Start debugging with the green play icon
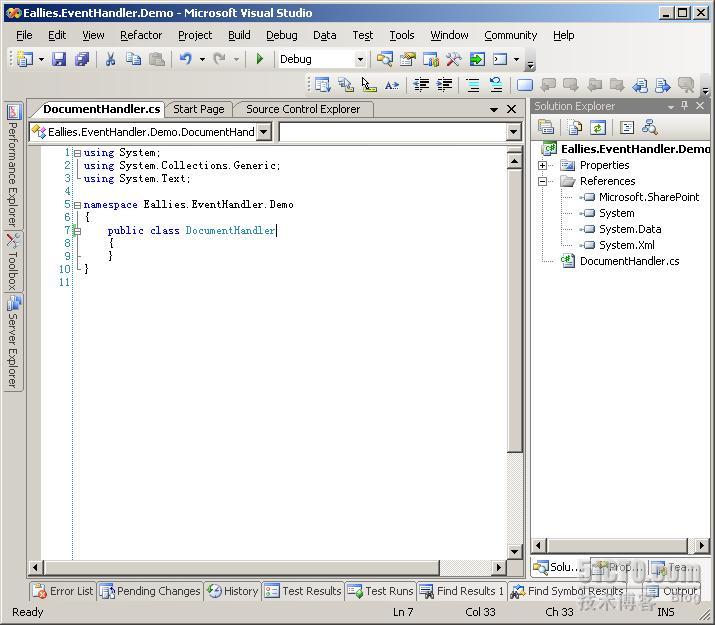Screen dimensions: 715x625 [x=259, y=59]
